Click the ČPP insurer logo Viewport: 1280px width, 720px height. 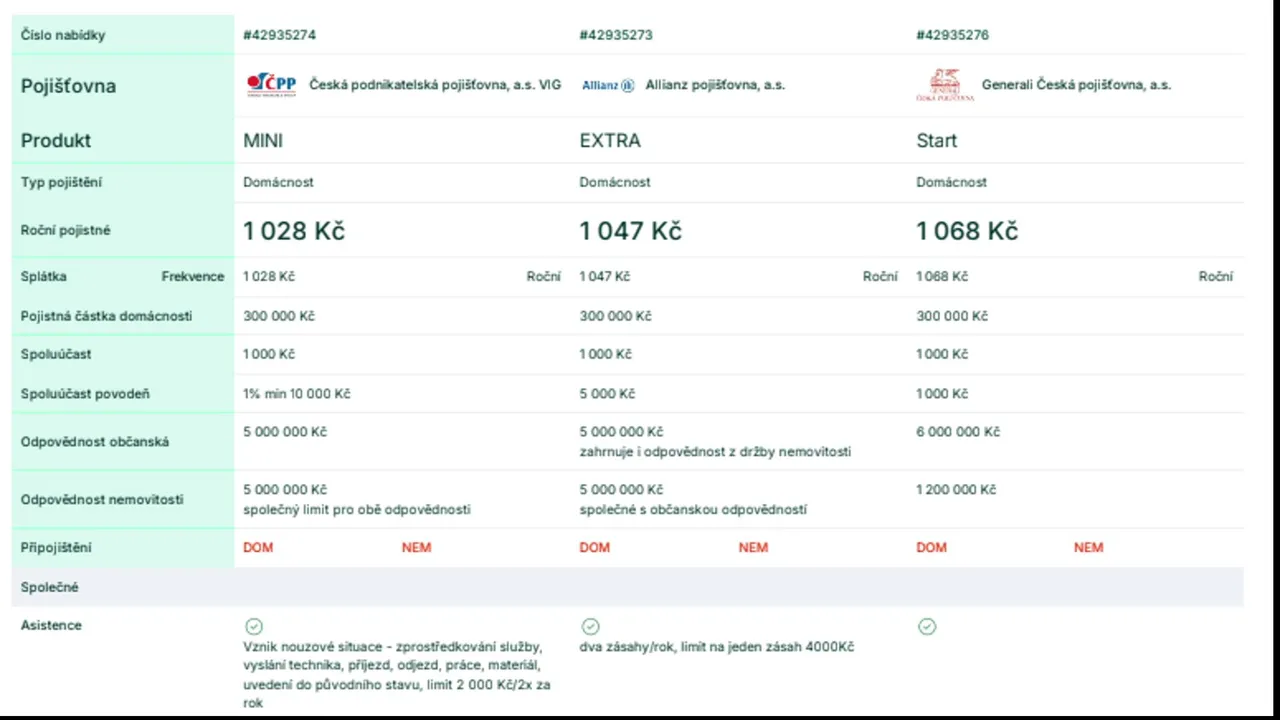pos(272,85)
